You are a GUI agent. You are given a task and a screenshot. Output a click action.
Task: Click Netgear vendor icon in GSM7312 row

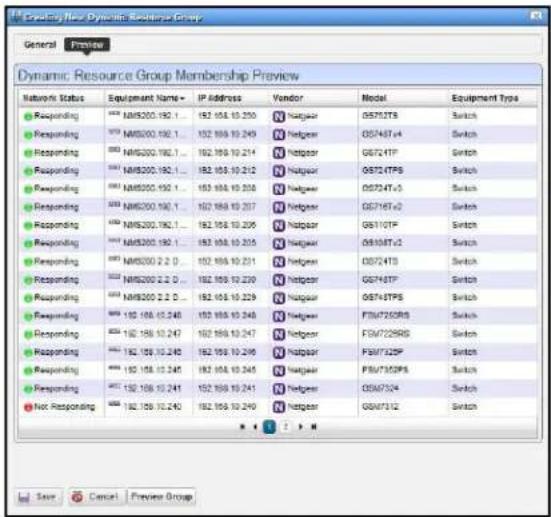click(279, 407)
